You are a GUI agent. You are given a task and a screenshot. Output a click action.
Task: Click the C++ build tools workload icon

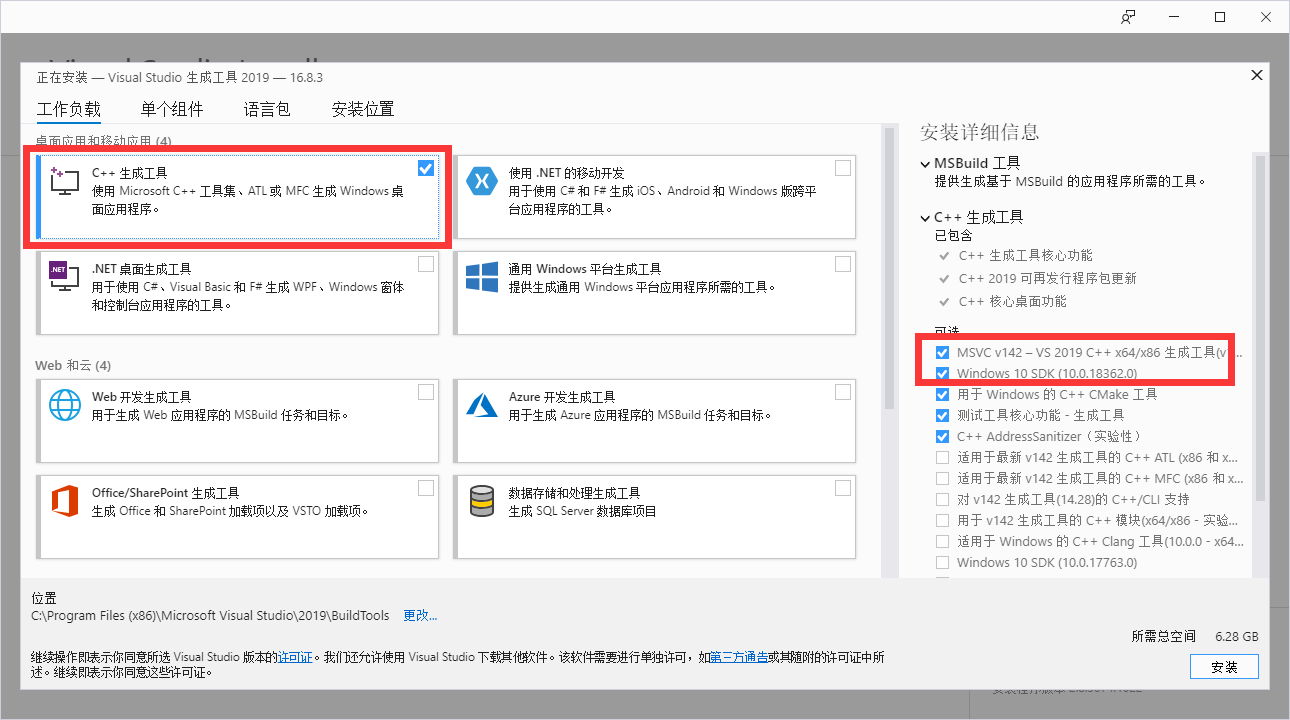click(x=64, y=182)
